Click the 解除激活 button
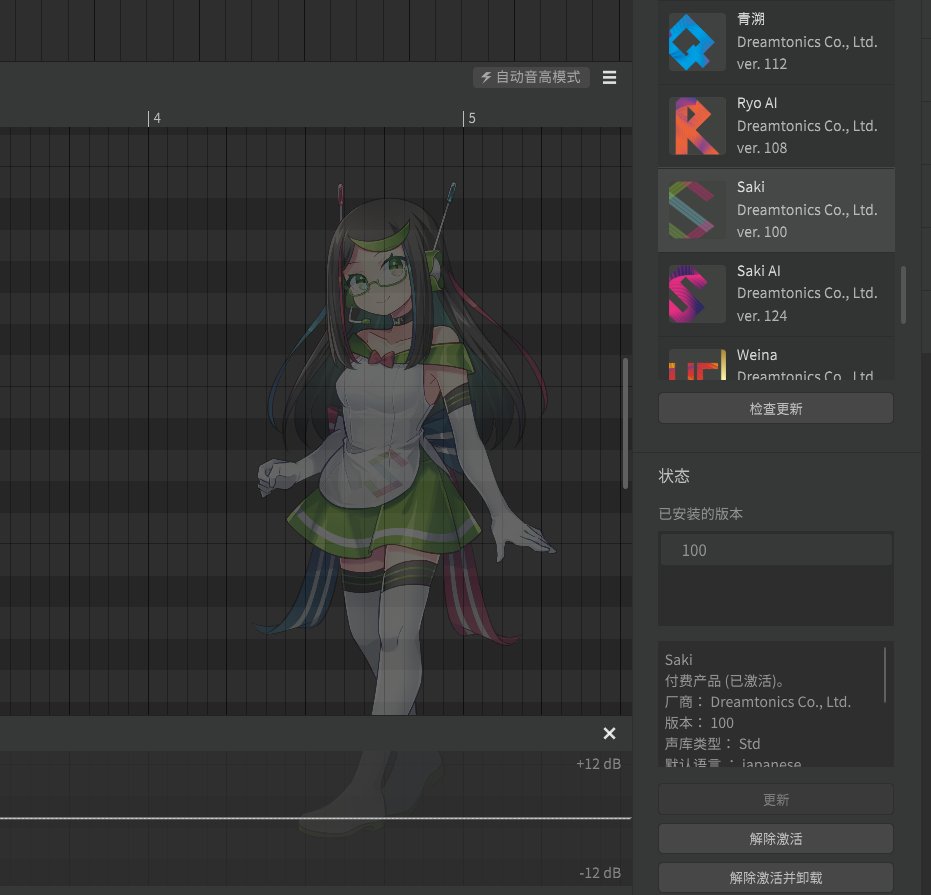The image size is (931, 895). click(x=775, y=839)
